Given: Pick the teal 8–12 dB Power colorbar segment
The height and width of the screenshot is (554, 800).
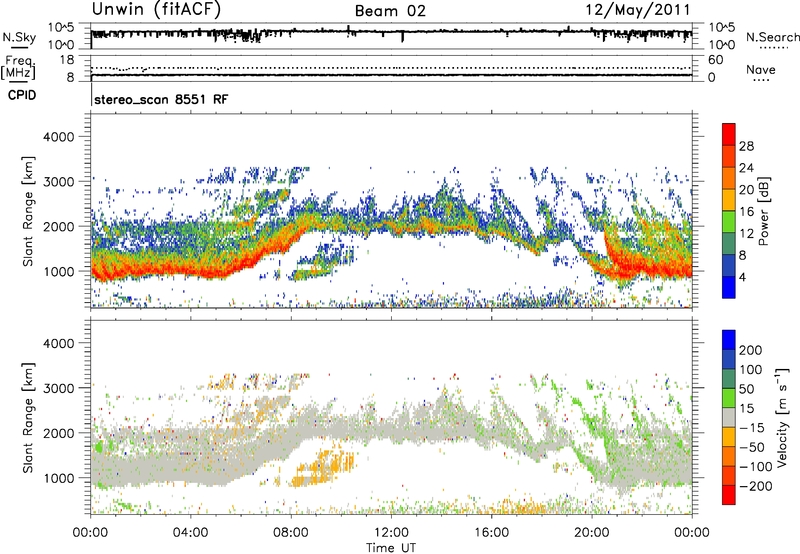Looking at the screenshot, I should [x=729, y=244].
